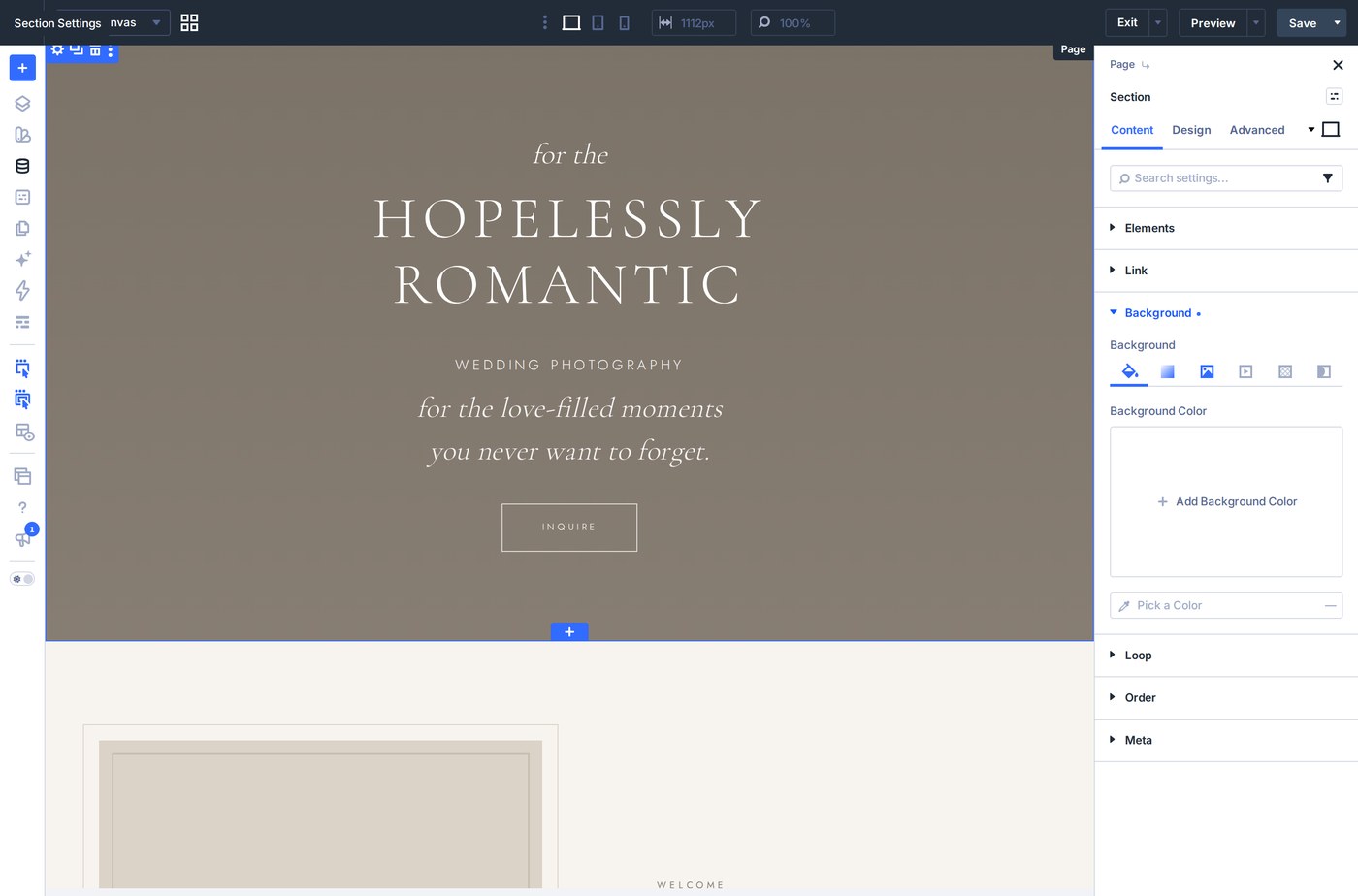Open section more options three-dot icon

tap(111, 51)
